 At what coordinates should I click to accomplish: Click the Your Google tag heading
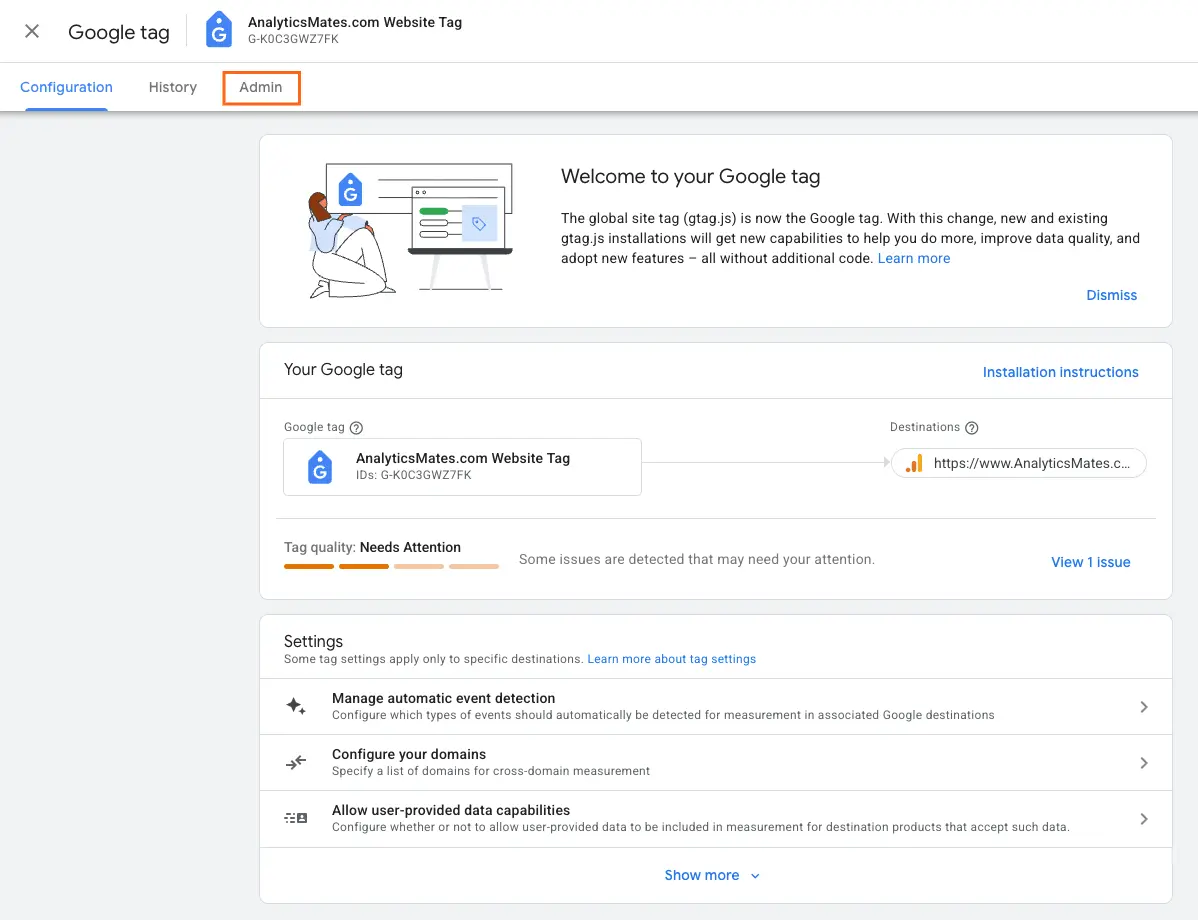click(x=343, y=370)
